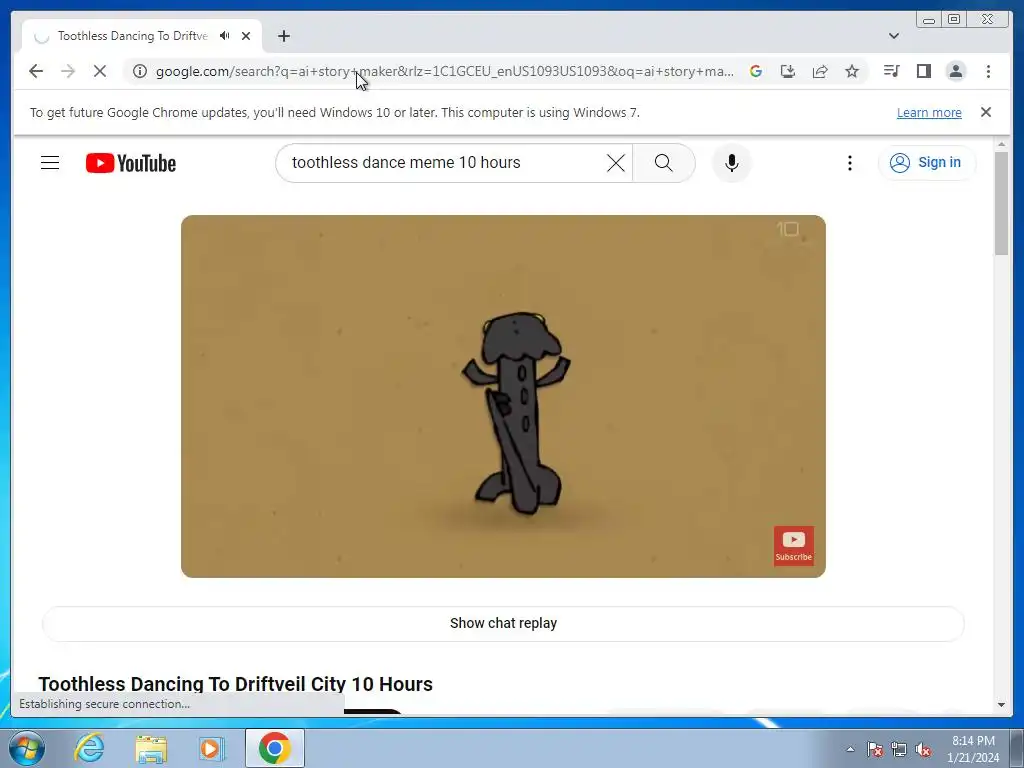1024x768 pixels.
Task: Toggle the Chrome side panel icon
Action: 923,71
